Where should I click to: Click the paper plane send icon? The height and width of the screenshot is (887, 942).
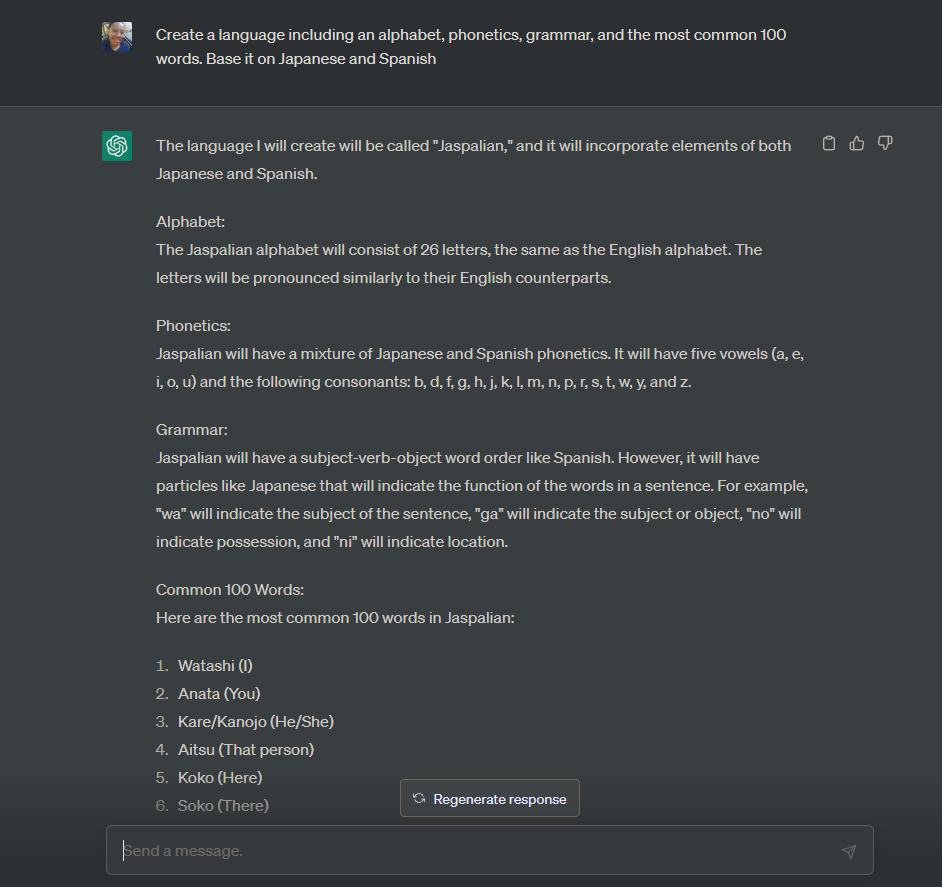point(849,851)
